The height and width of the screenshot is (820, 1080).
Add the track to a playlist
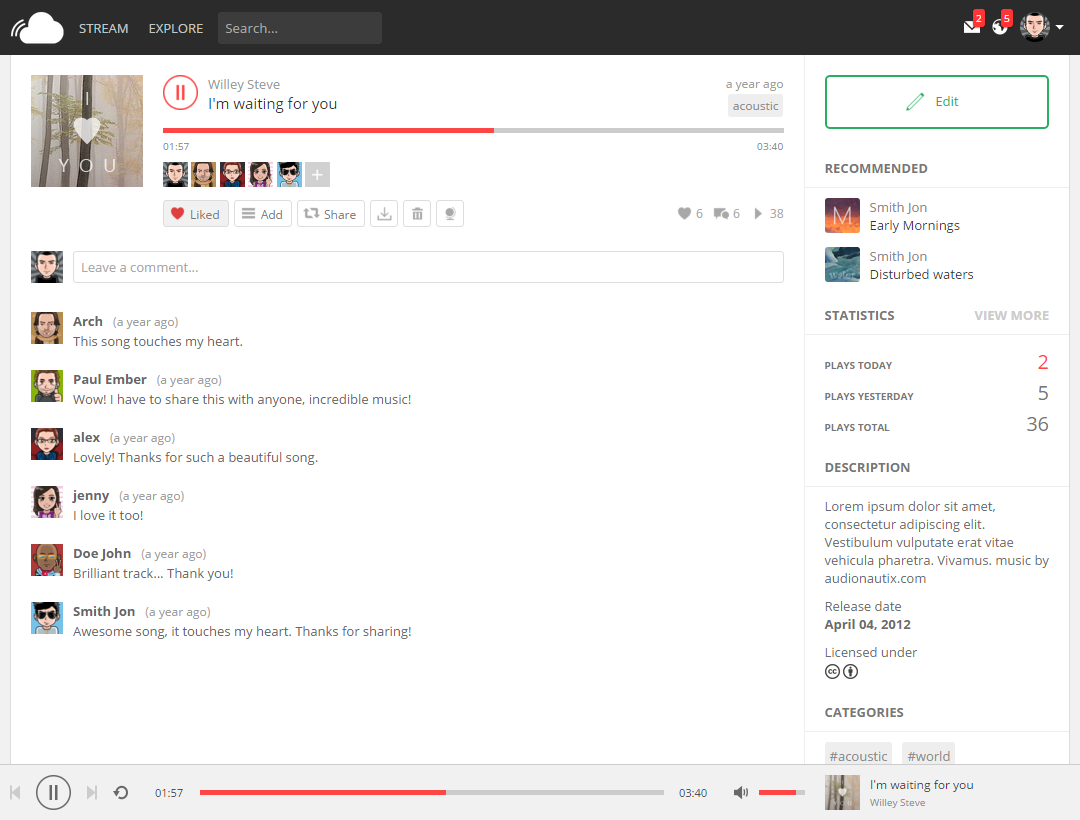262,214
